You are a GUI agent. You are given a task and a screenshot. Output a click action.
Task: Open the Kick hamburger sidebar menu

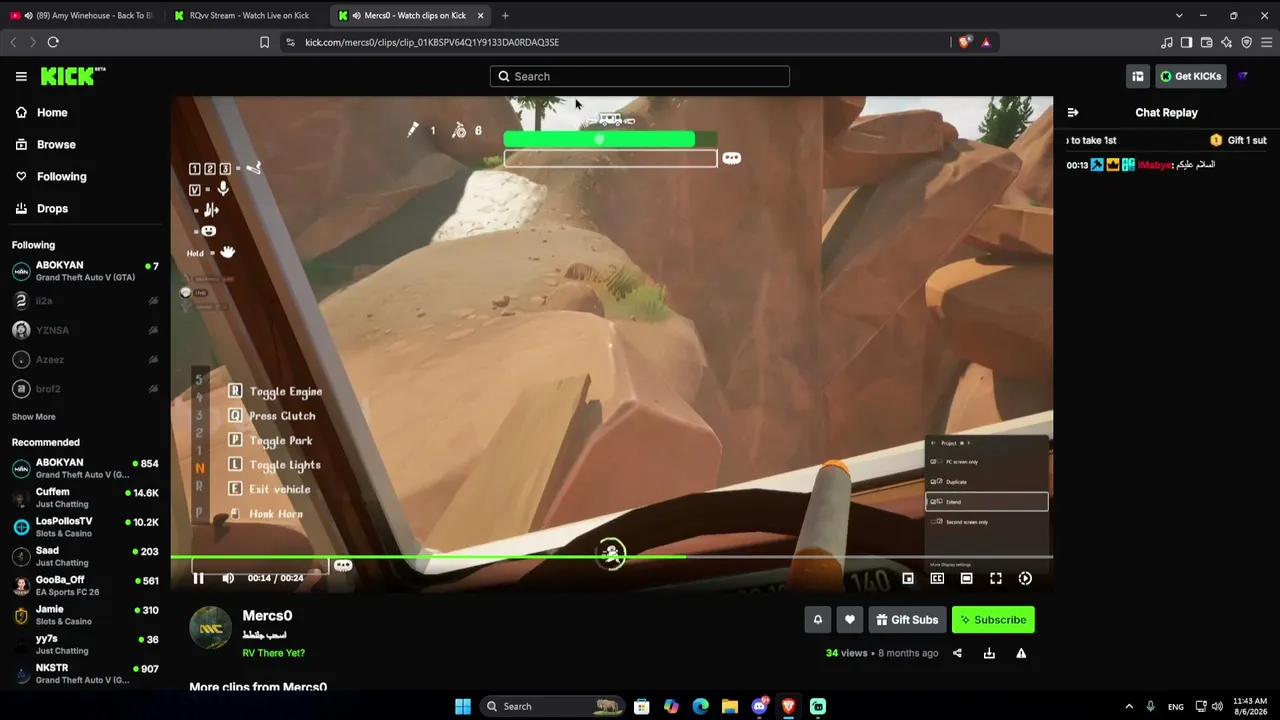click(21, 76)
